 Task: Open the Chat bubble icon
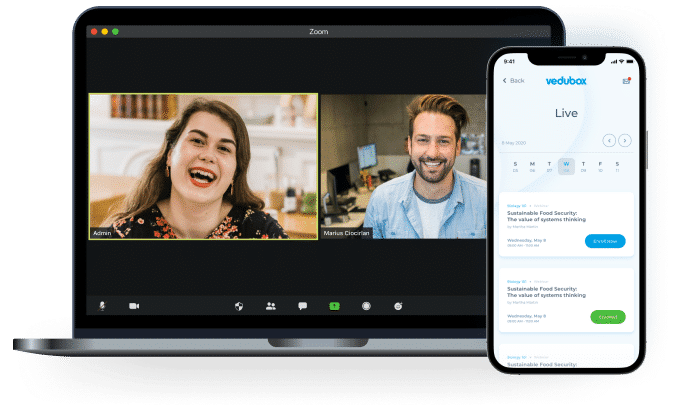[x=302, y=306]
